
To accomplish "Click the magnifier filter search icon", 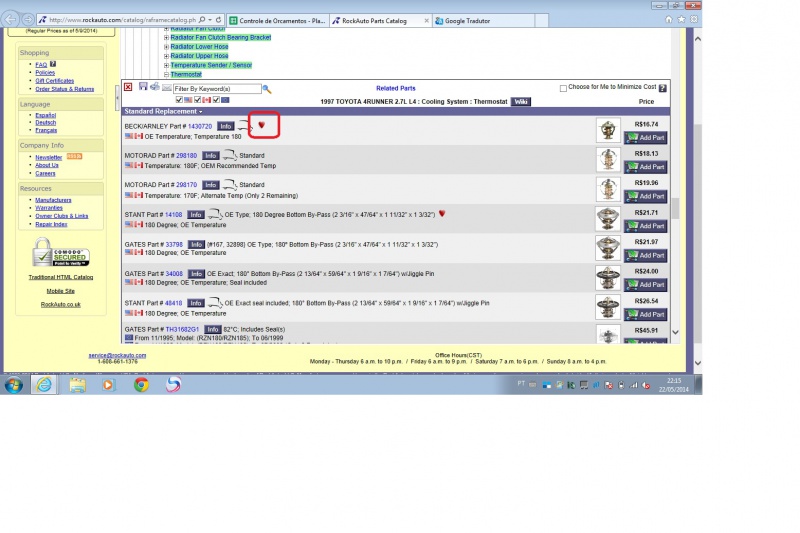I will point(266,89).
